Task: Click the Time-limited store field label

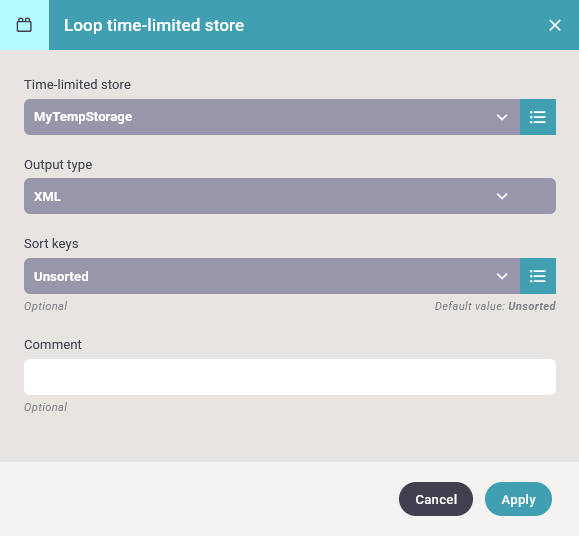Action: pyautogui.click(x=77, y=85)
